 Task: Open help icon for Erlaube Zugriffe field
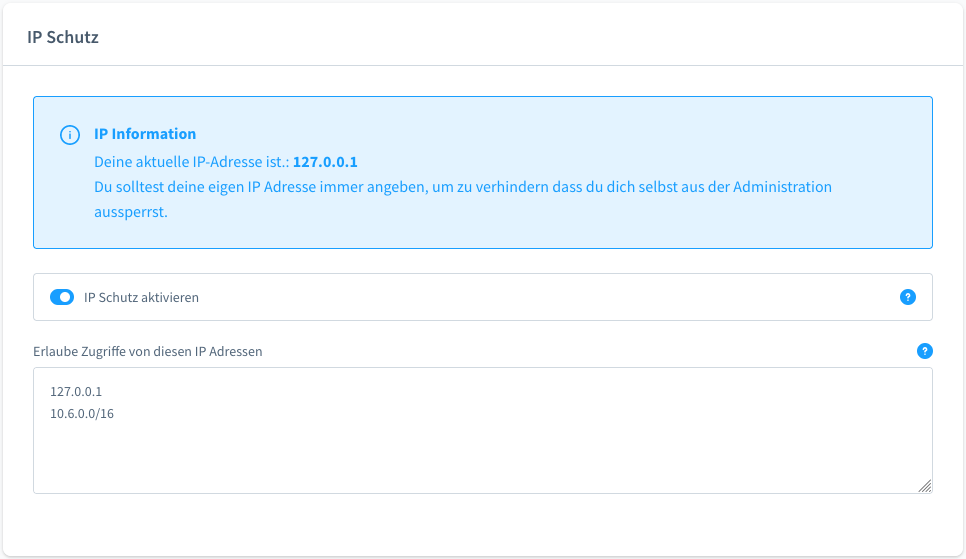coord(924,351)
